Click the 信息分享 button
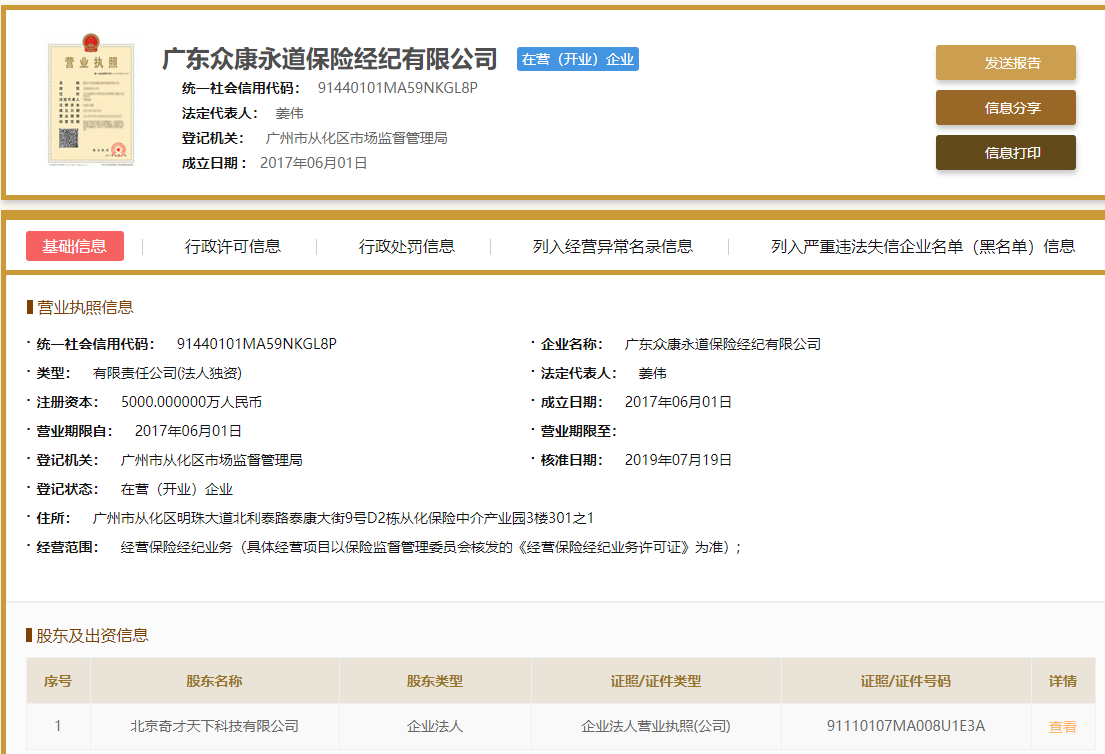Screen dimensions: 1105x754 point(1006,108)
